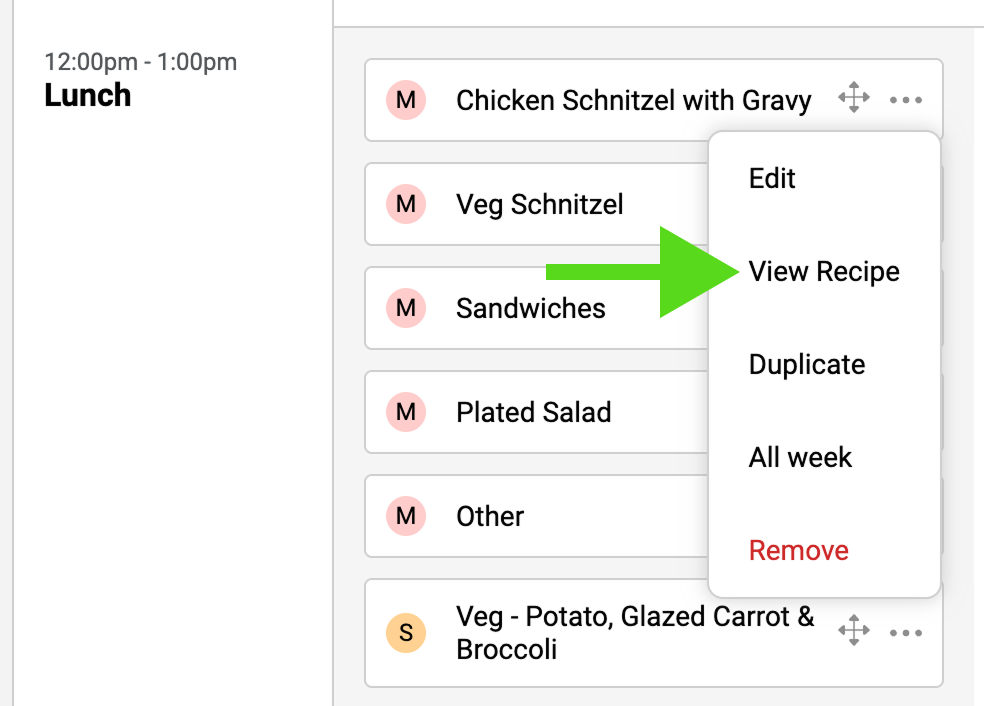Apply All week from the menu
Image resolution: width=984 pixels, height=706 pixels.
(x=800, y=458)
